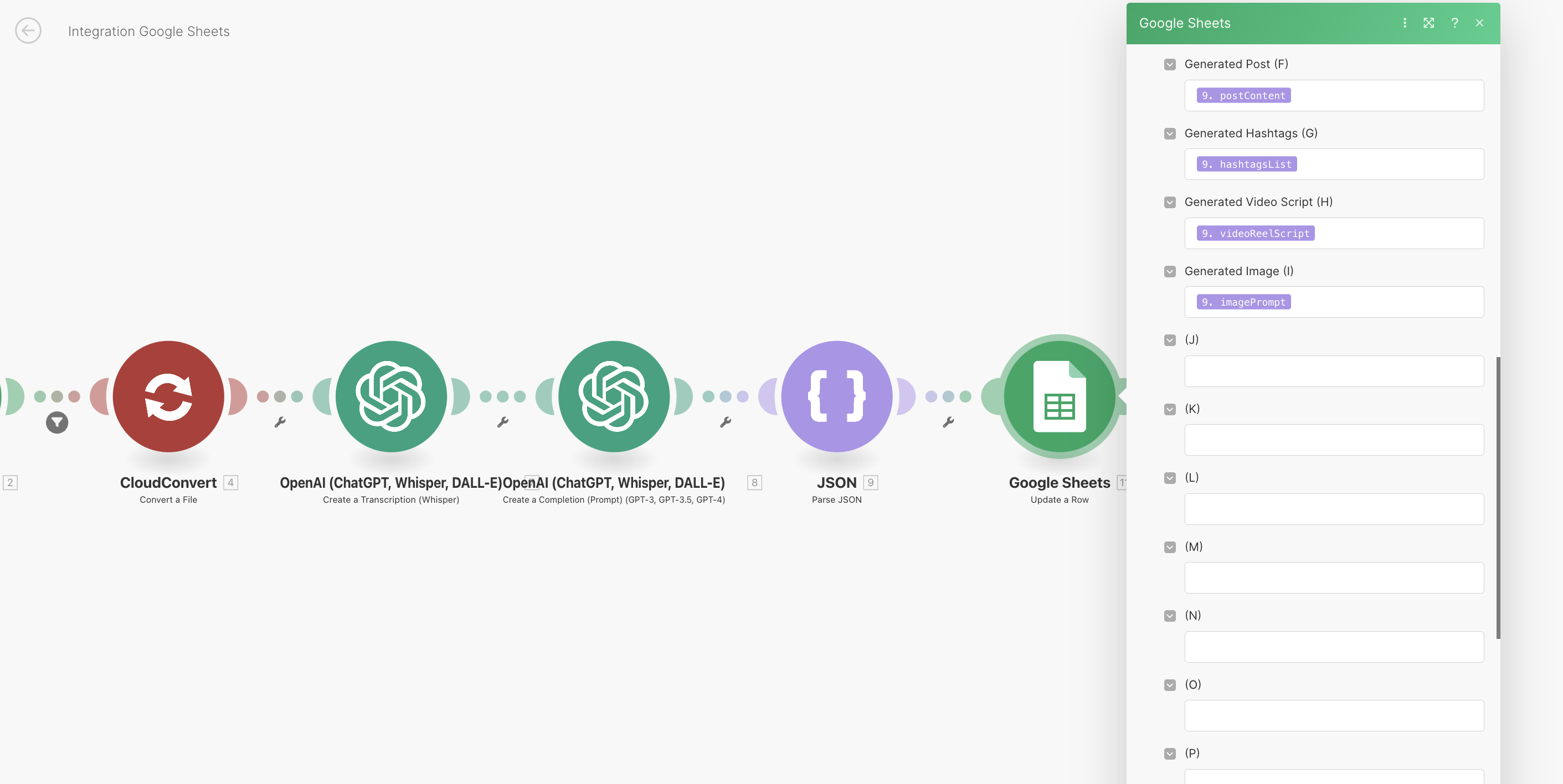Focus the (M) input field

(x=1334, y=578)
